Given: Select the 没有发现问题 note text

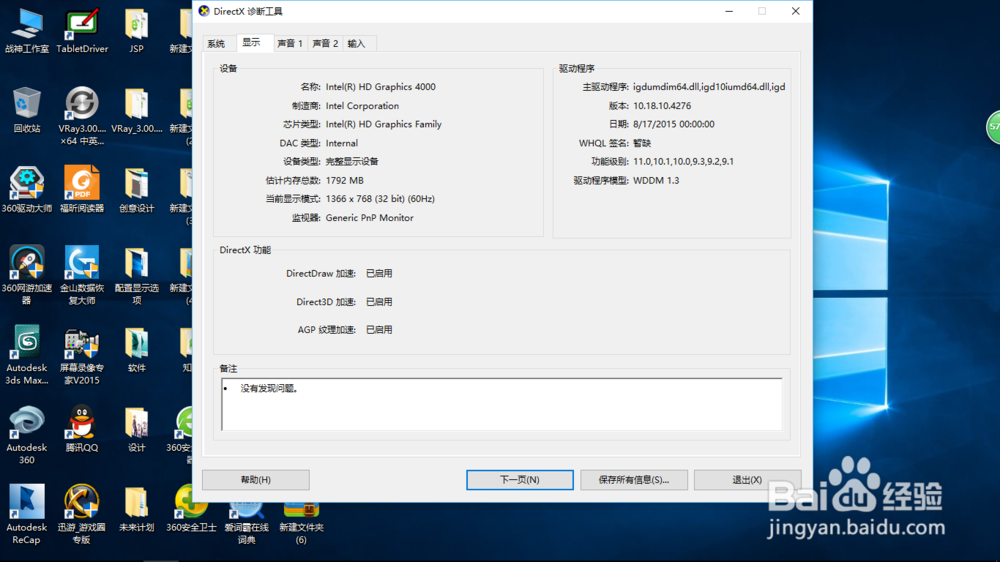Looking at the screenshot, I should [x=268, y=388].
